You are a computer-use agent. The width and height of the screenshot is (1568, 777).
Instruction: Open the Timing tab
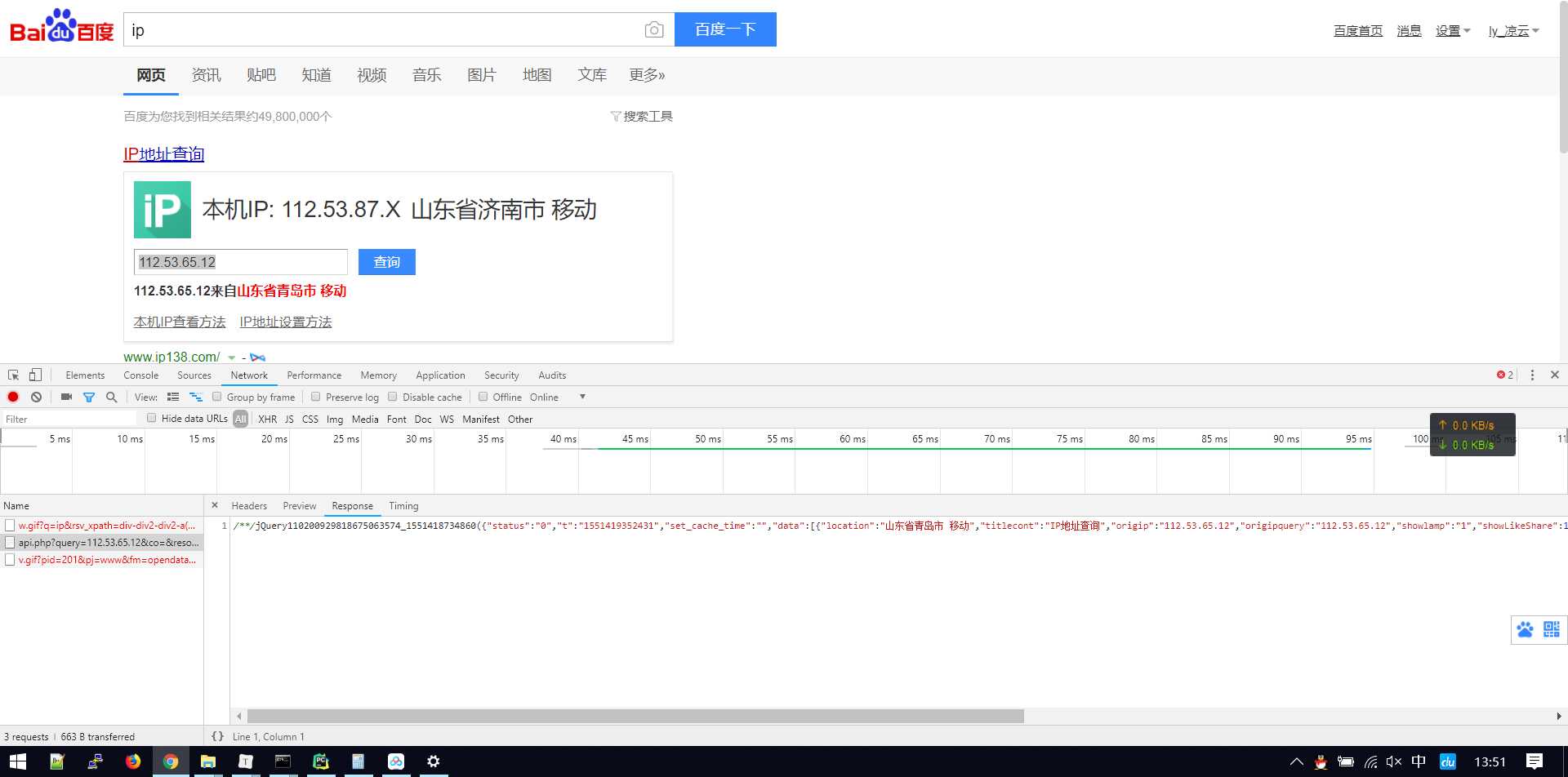tap(403, 505)
